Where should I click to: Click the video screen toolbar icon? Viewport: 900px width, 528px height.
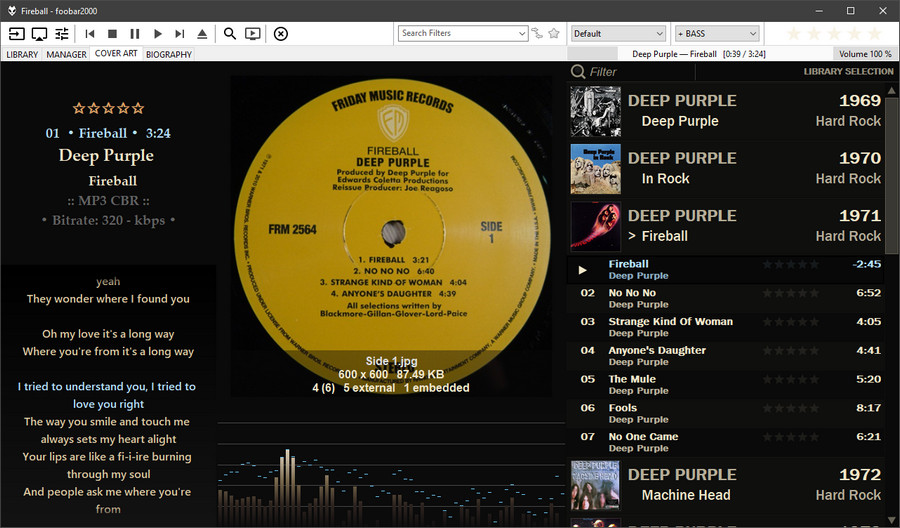pyautogui.click(x=253, y=34)
